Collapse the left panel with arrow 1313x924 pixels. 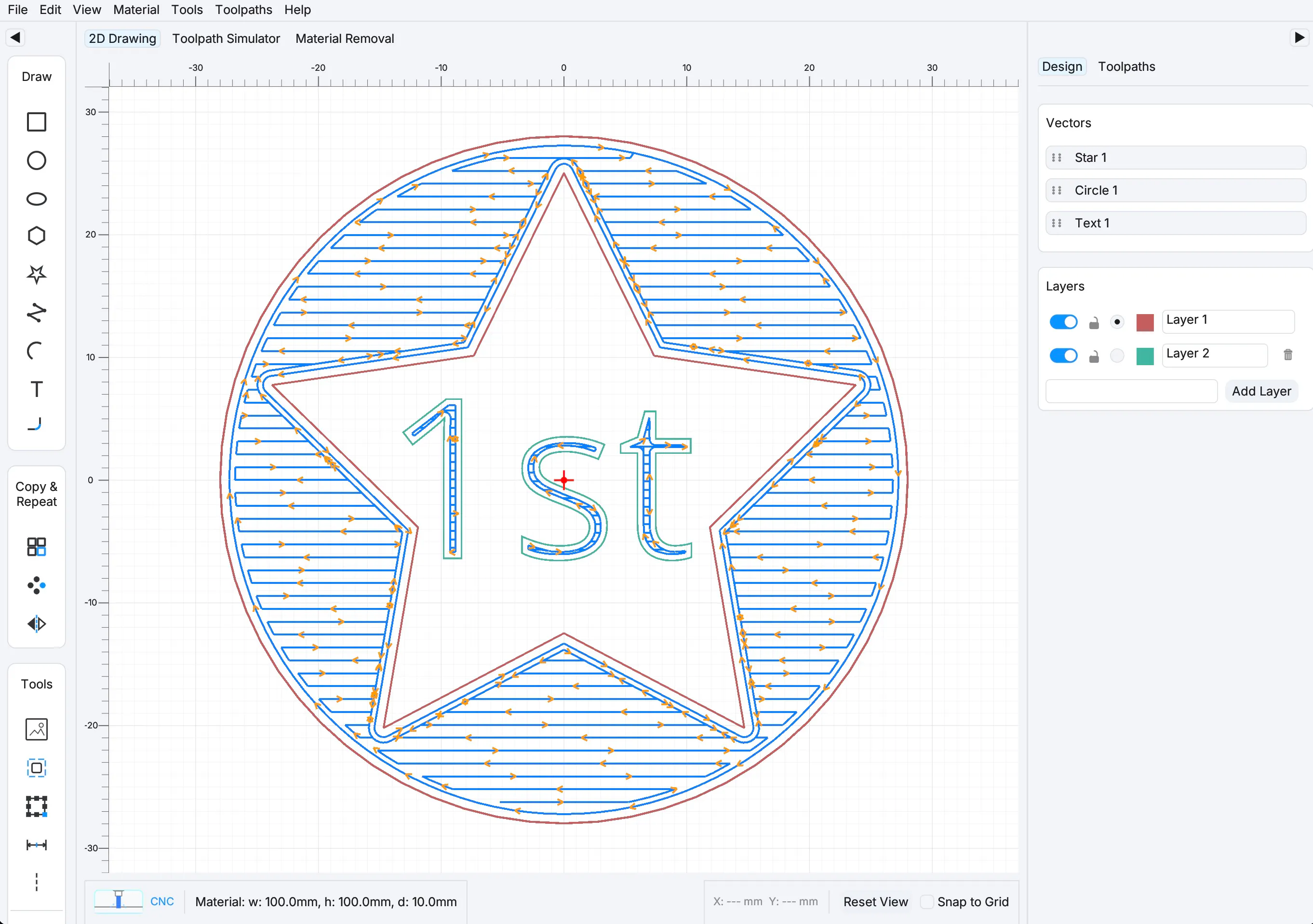15,38
